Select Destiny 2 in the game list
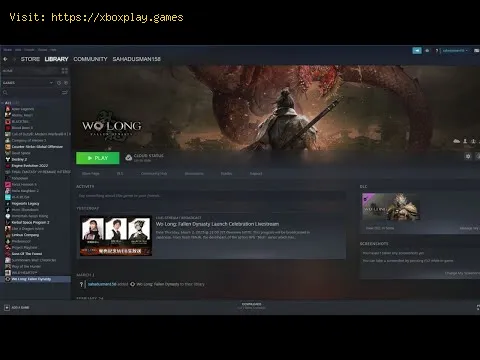The height and width of the screenshot is (360, 480). [19, 159]
